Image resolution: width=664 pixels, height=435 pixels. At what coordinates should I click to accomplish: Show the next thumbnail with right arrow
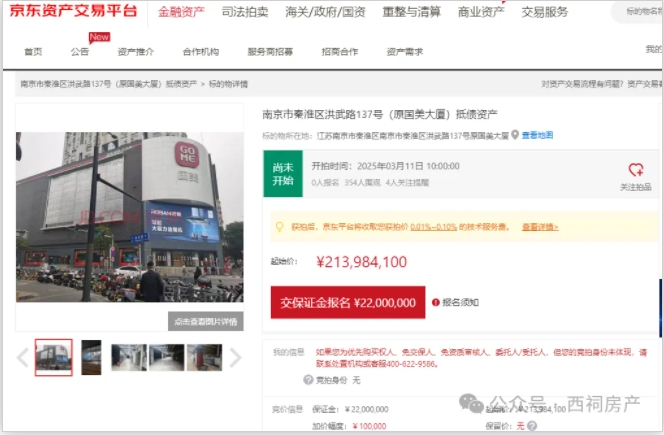click(x=235, y=357)
